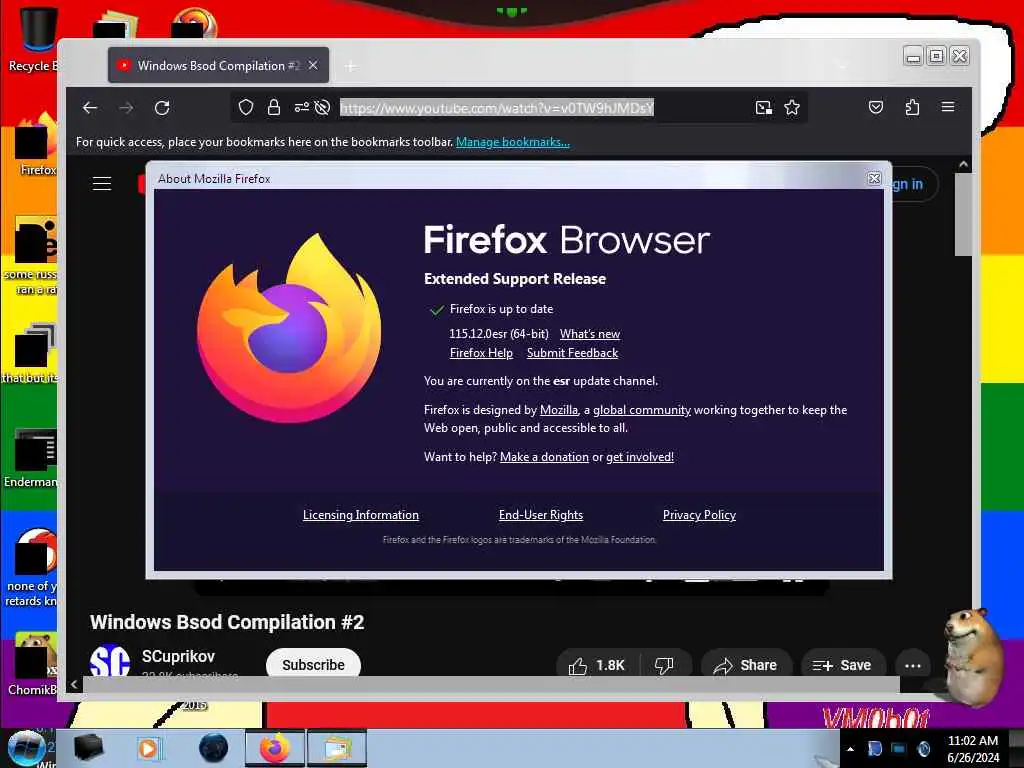Click the page vertical scrollbar thumb

963,214
